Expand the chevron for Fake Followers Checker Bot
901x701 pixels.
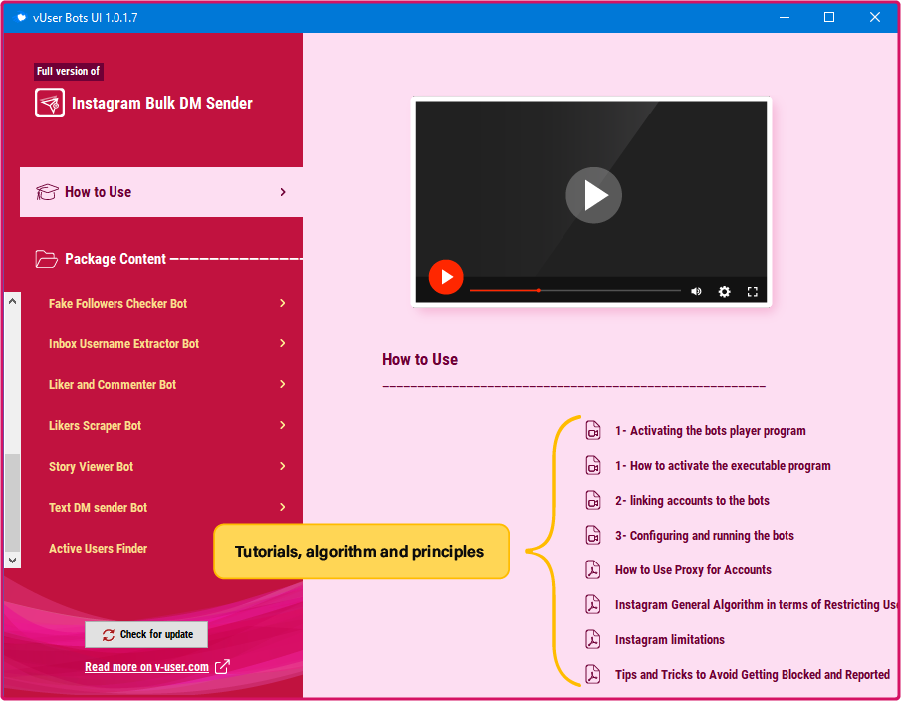click(283, 303)
